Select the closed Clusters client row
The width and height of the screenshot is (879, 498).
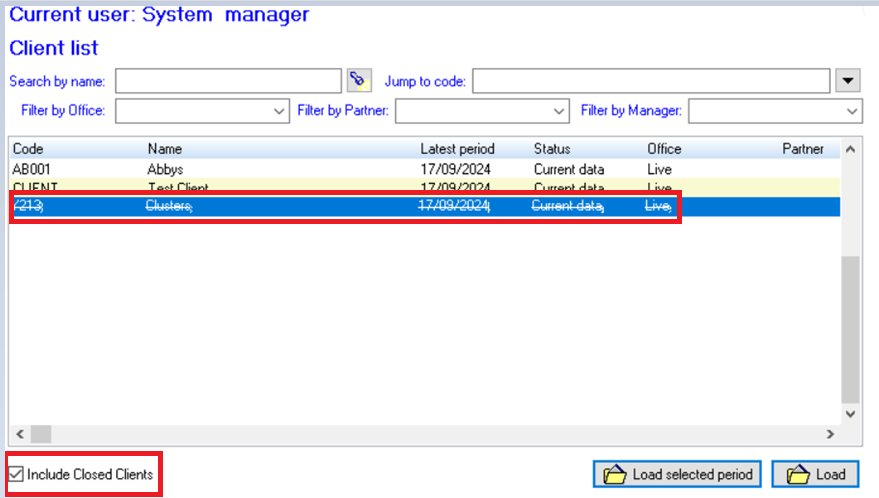(x=425, y=206)
